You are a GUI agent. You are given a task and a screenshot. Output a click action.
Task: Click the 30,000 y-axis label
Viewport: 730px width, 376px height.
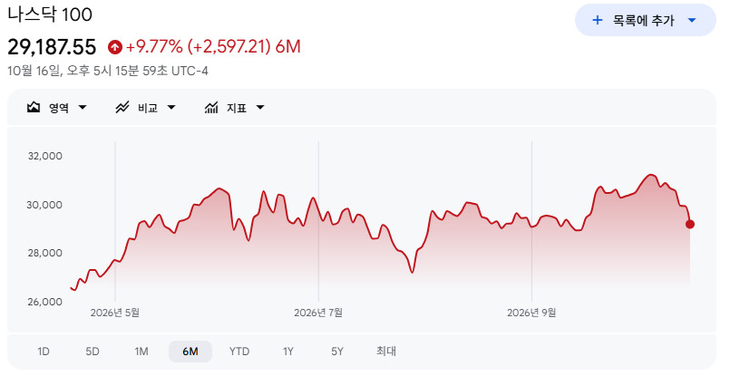tap(45, 205)
